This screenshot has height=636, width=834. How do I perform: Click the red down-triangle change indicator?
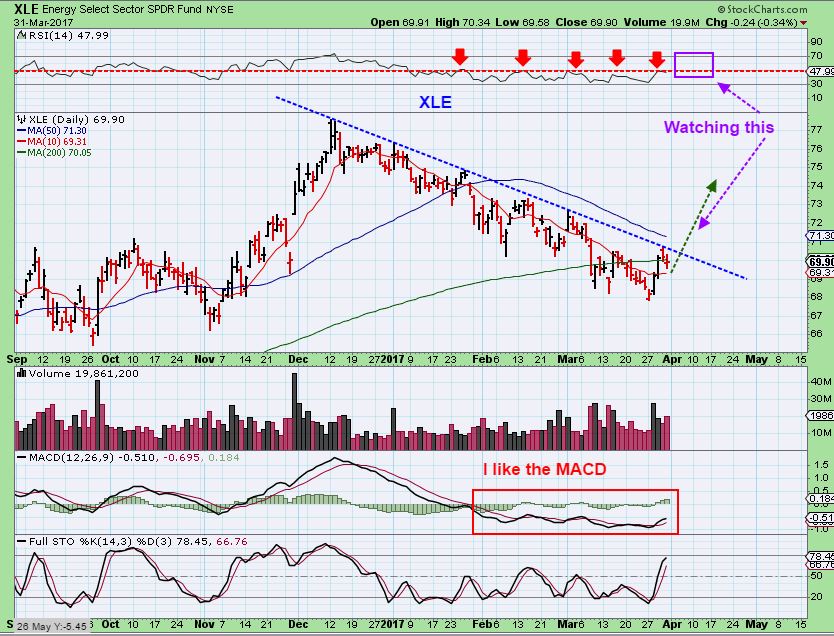point(803,23)
